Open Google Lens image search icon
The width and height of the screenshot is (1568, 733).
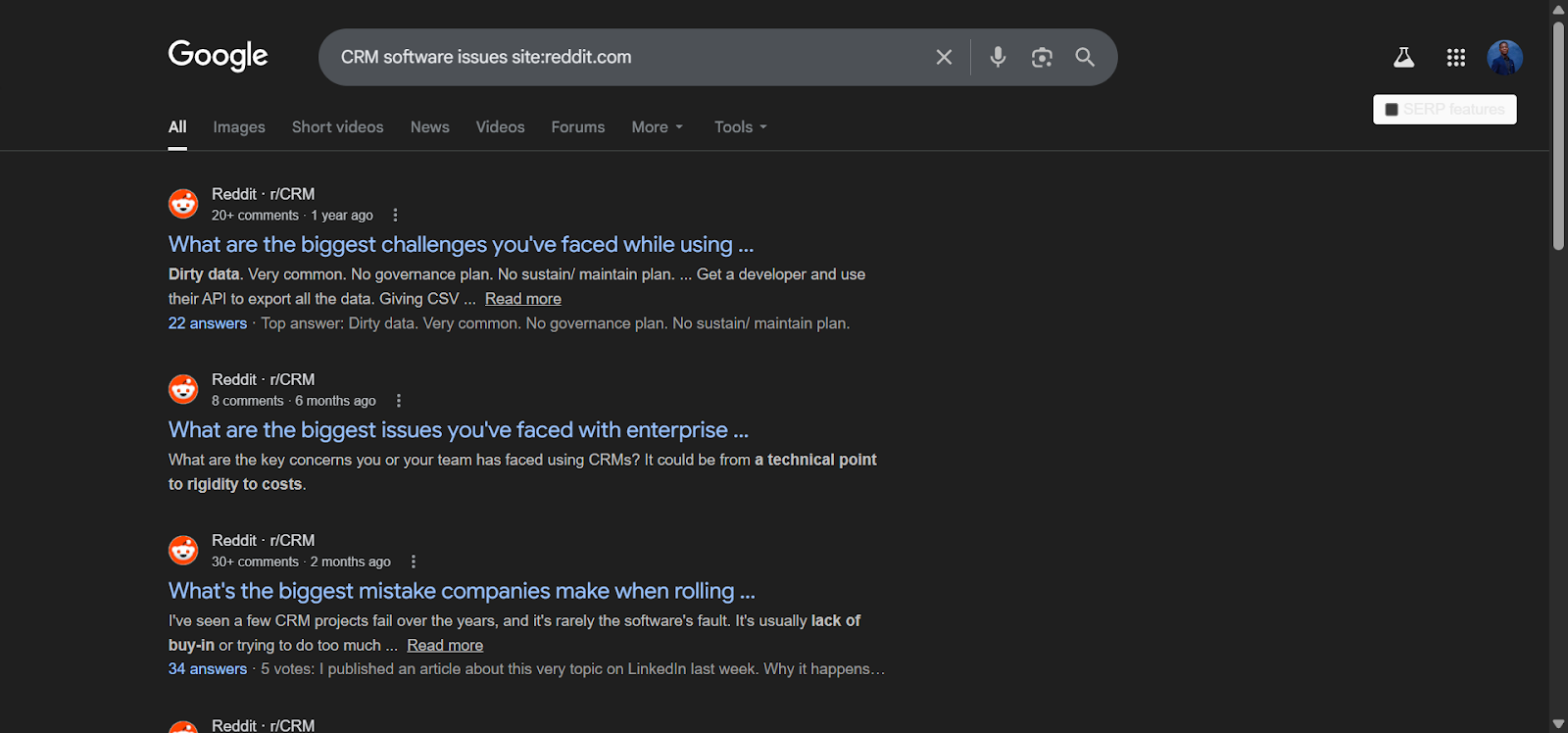(x=1042, y=57)
